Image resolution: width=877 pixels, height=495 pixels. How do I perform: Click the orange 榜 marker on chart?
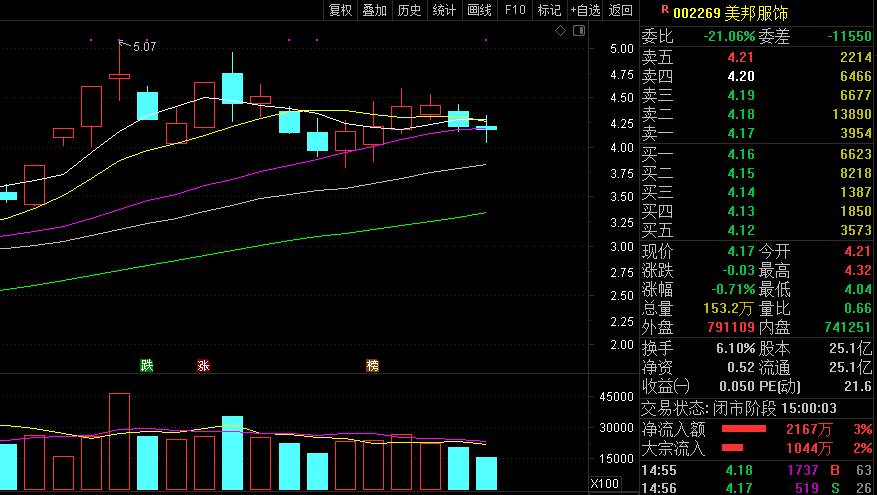click(x=373, y=366)
